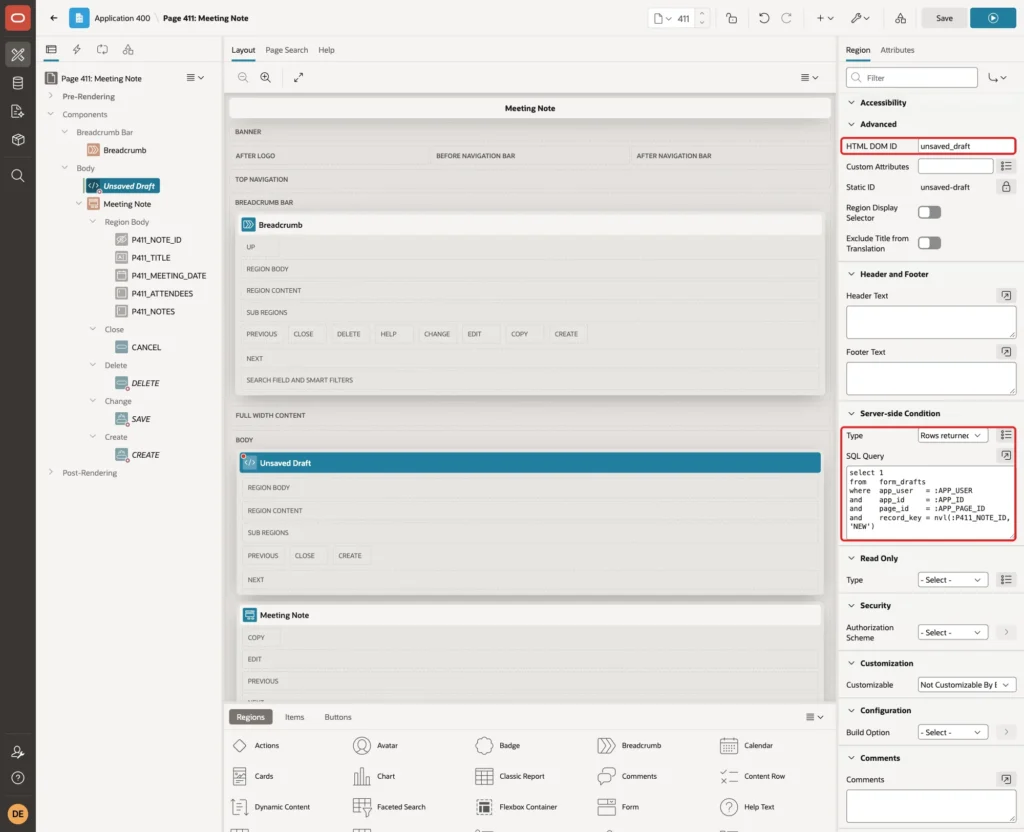Image resolution: width=1024 pixels, height=832 pixels.
Task: Select P411_TITLE item in the tree
Action: coord(151,257)
